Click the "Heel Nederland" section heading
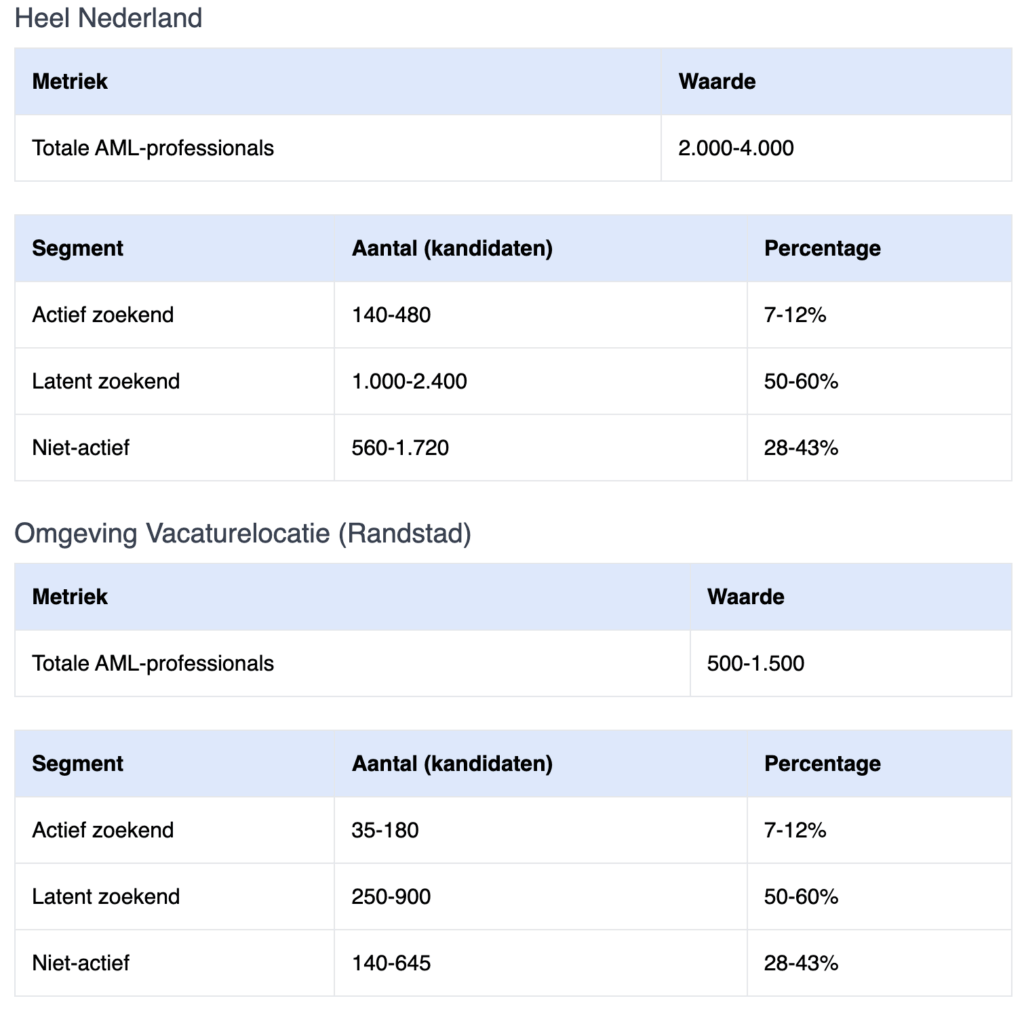Viewport: 1024px width, 1009px height. pos(108,18)
